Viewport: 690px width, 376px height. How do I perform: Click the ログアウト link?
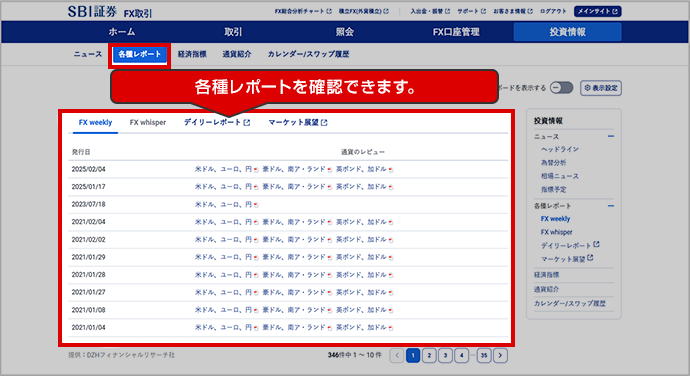(x=553, y=11)
